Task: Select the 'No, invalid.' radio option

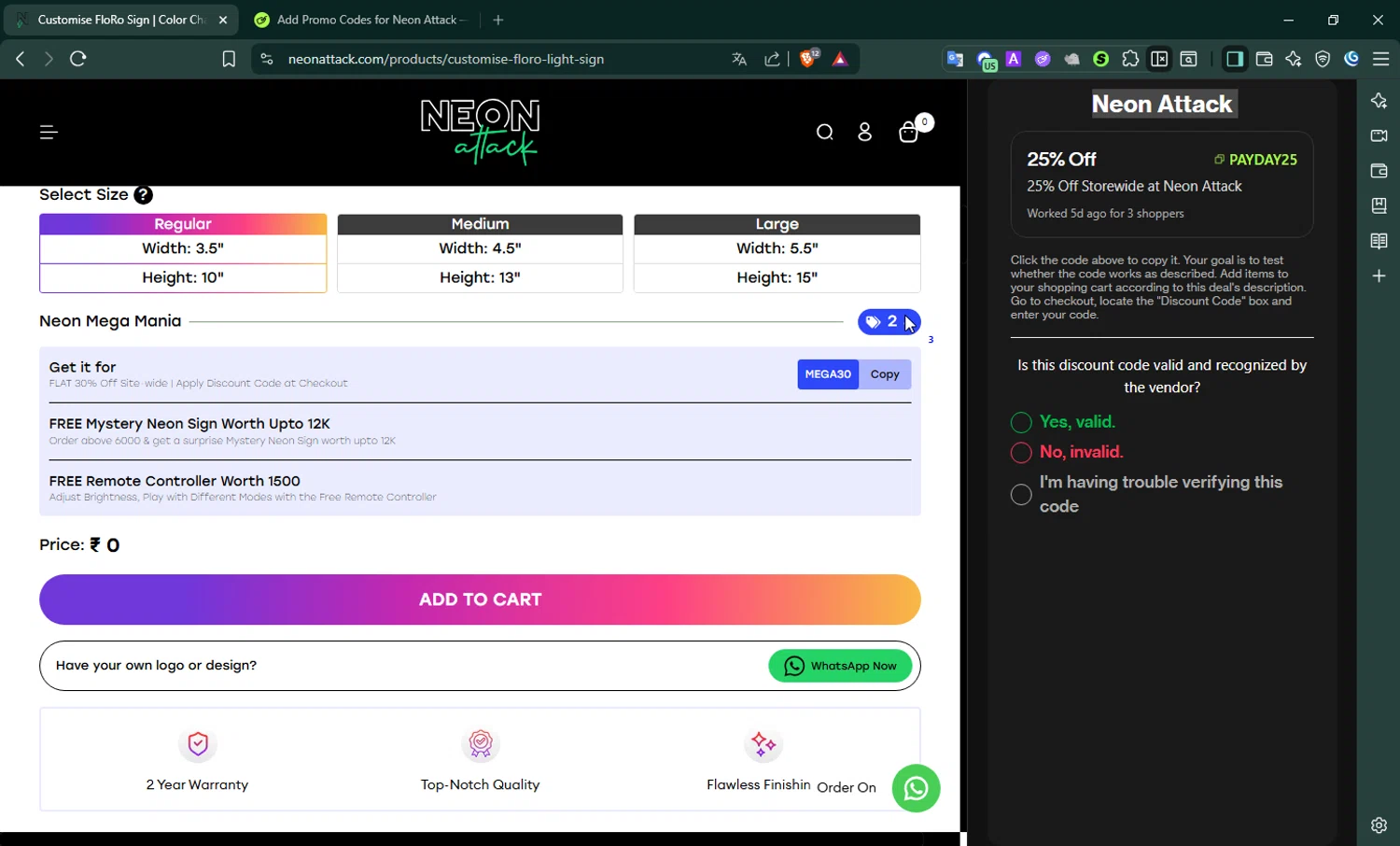Action: click(1021, 453)
